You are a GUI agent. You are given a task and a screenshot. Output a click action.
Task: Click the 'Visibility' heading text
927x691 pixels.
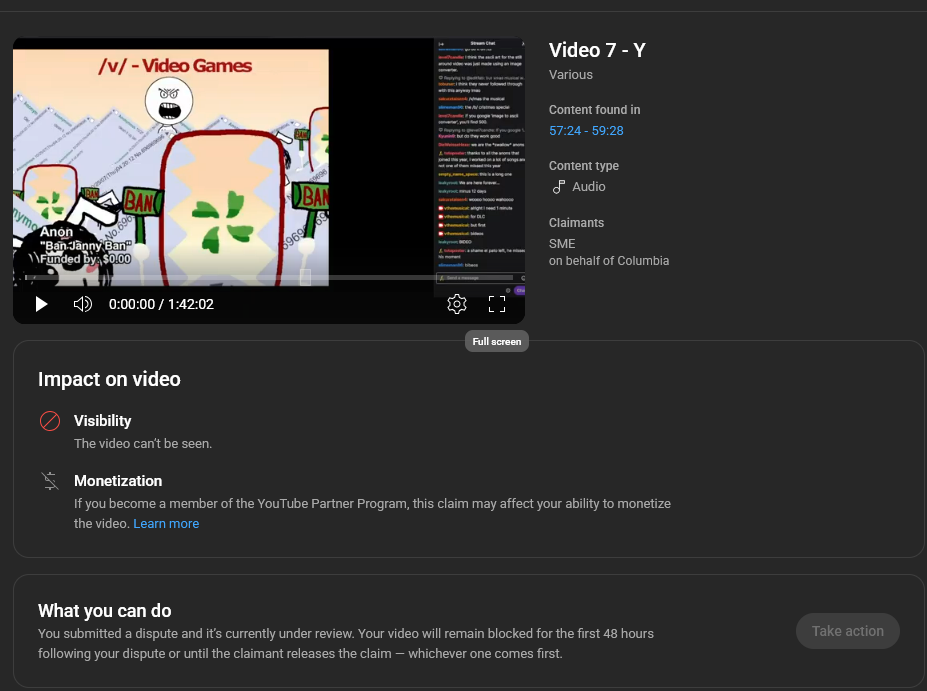click(102, 421)
